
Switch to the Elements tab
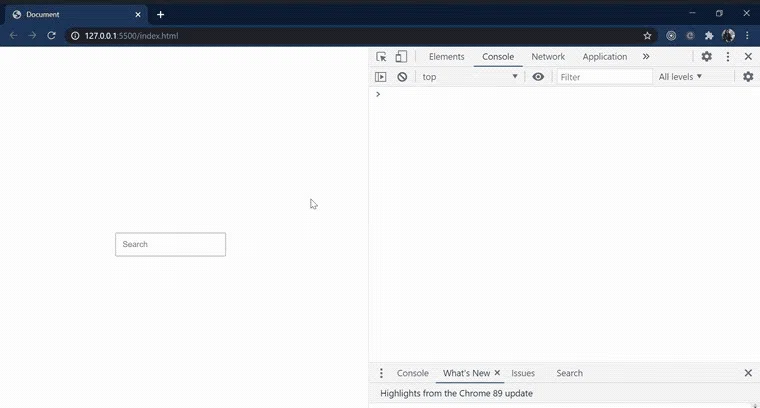(x=446, y=57)
